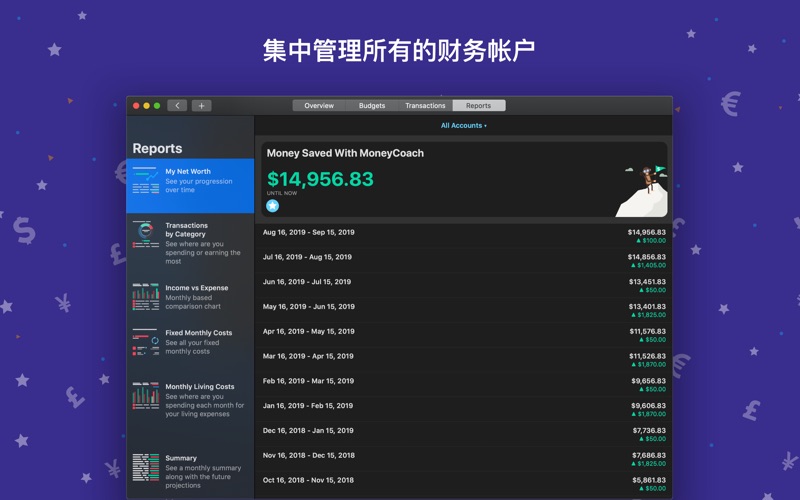The image size is (800, 500).
Task: Click the Reports sidebar heading
Action: coord(157,148)
